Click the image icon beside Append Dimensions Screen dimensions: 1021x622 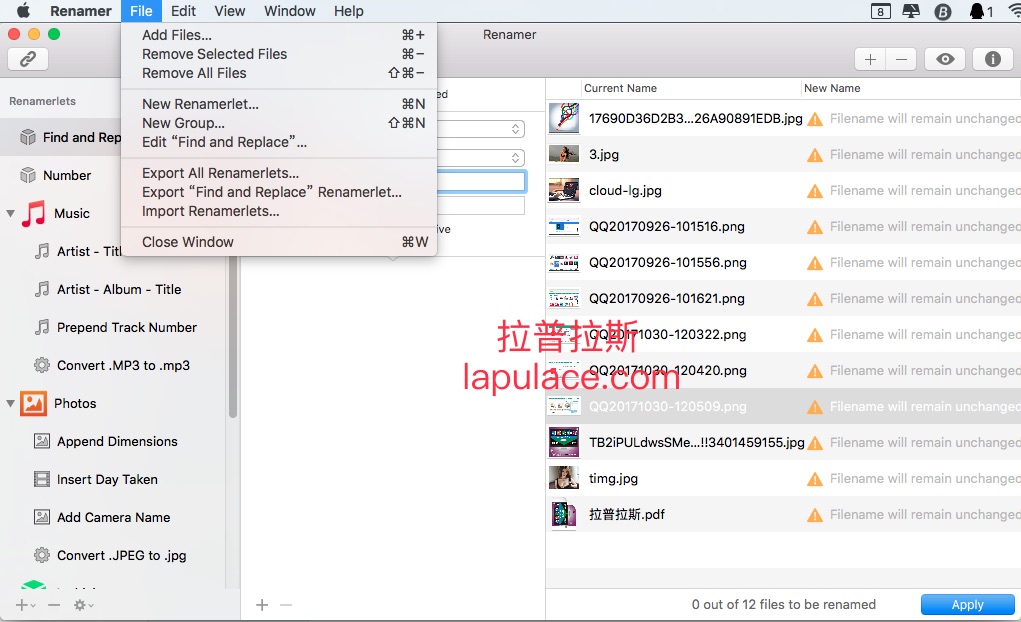click(x=42, y=441)
